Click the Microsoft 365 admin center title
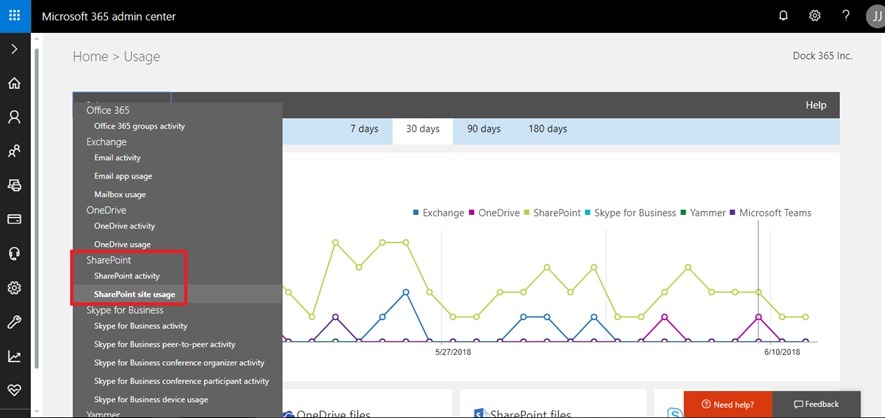 click(x=109, y=16)
